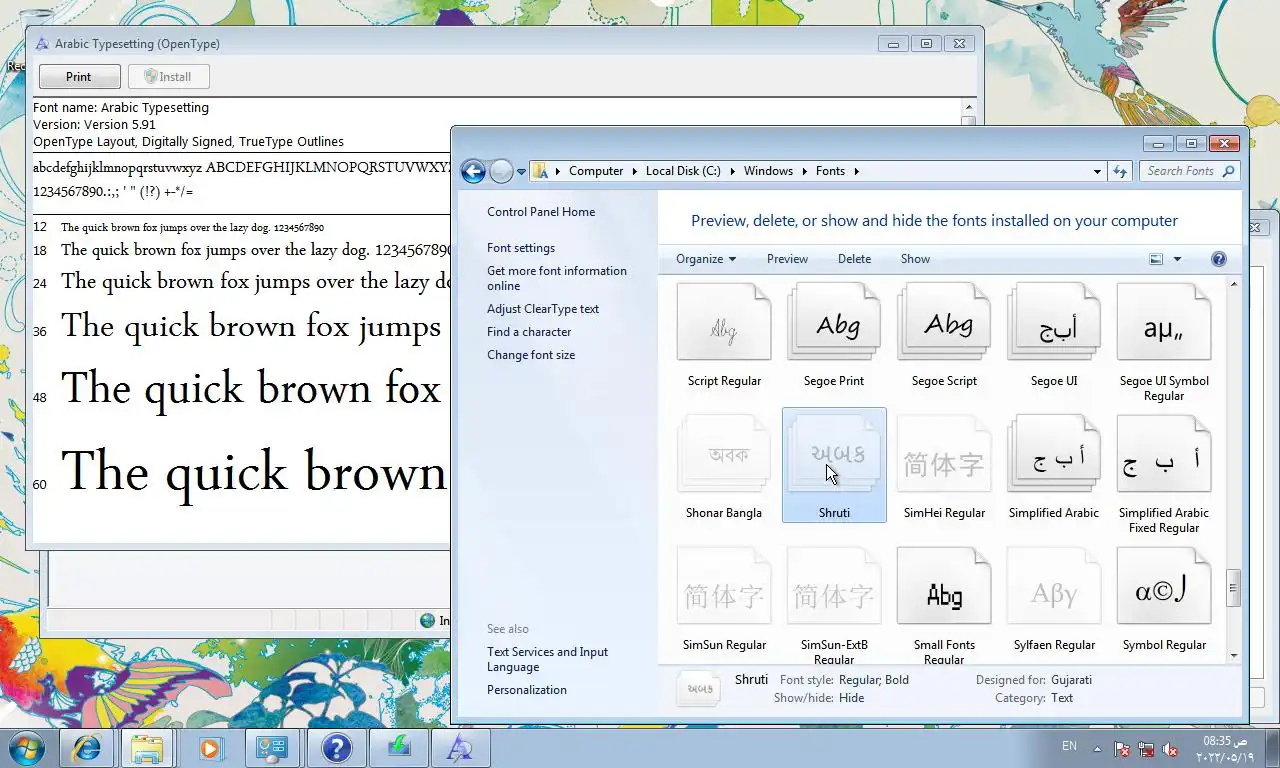Open Get more font information online
The width and height of the screenshot is (1280, 768).
[557, 278]
